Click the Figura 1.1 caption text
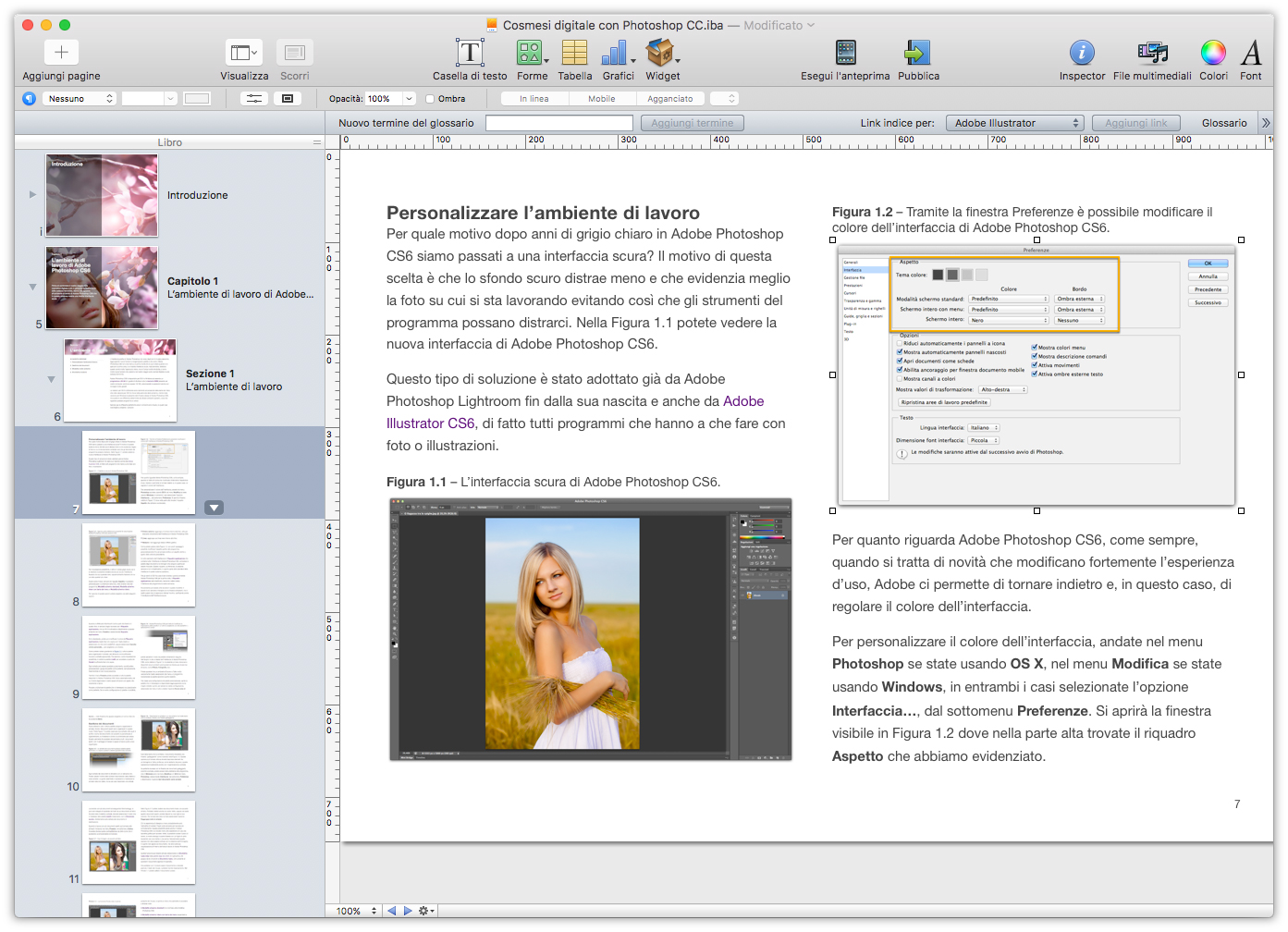 (x=553, y=482)
